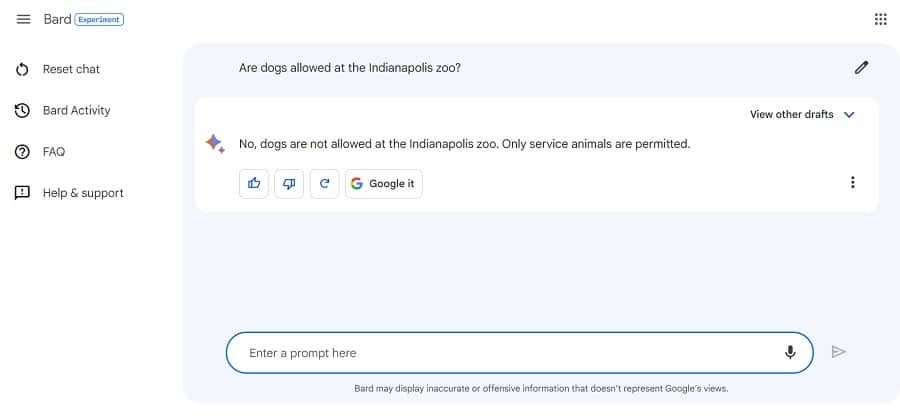This screenshot has width=900, height=419.
Task: Open the Google apps grid
Action: (x=880, y=19)
